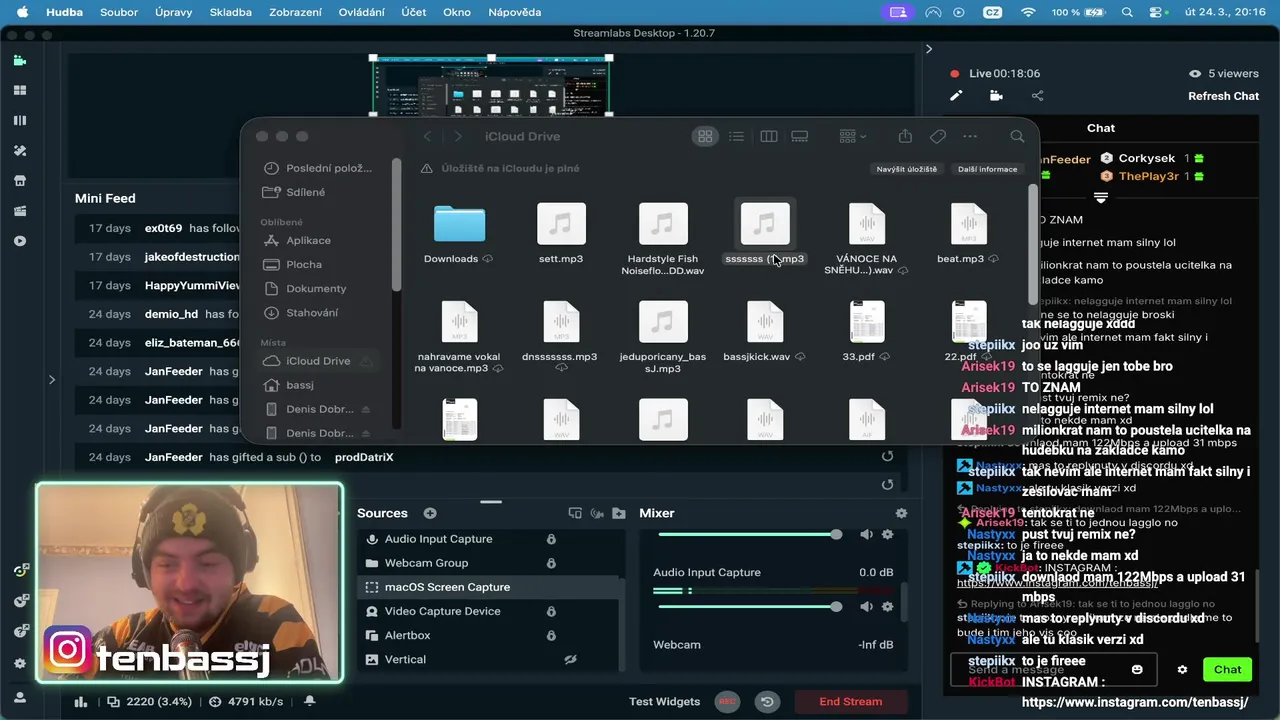Viewport: 1280px width, 720px height.
Task: Toggle replay buffer button near End Stream
Action: [x=767, y=702]
